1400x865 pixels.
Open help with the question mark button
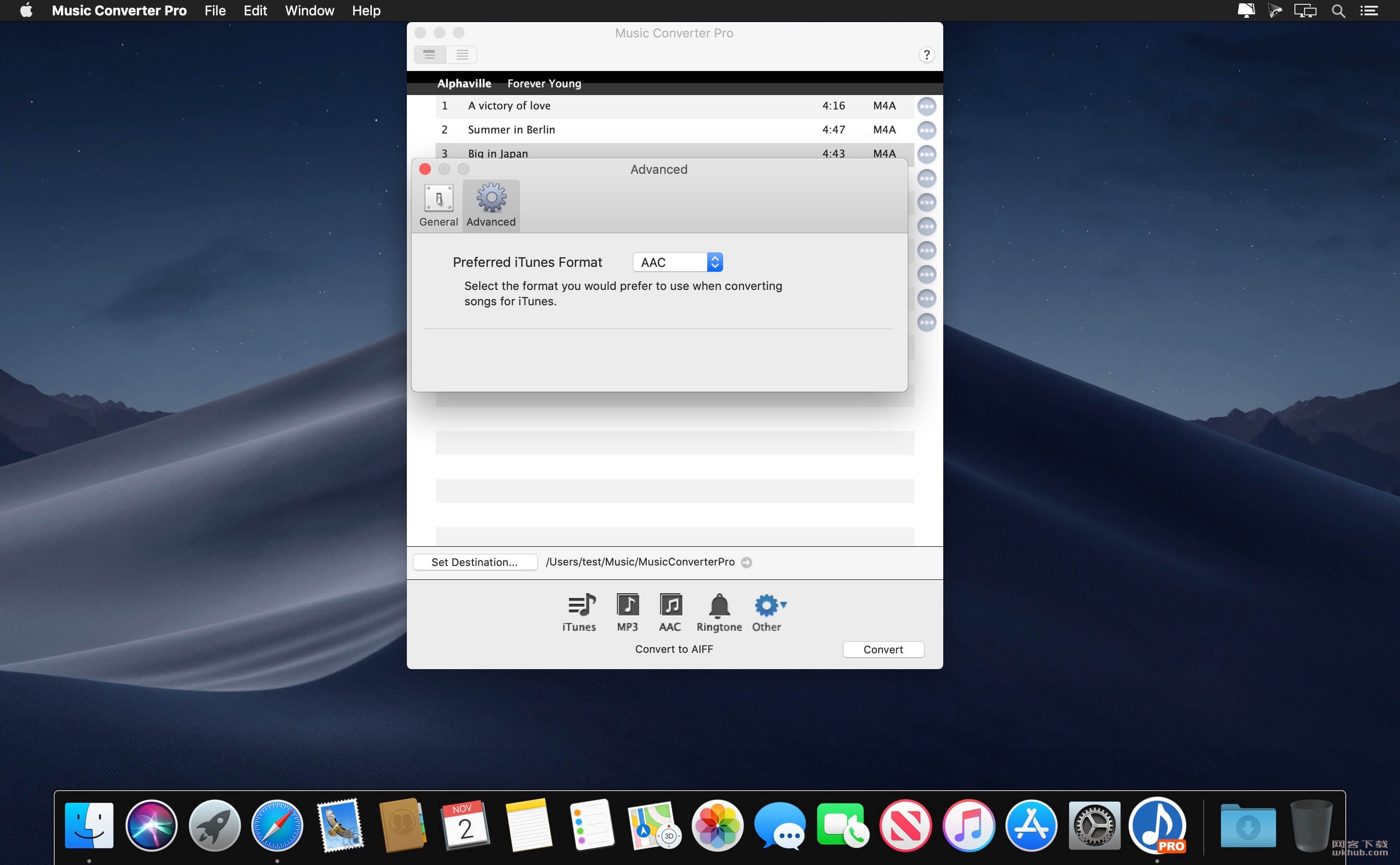926,55
